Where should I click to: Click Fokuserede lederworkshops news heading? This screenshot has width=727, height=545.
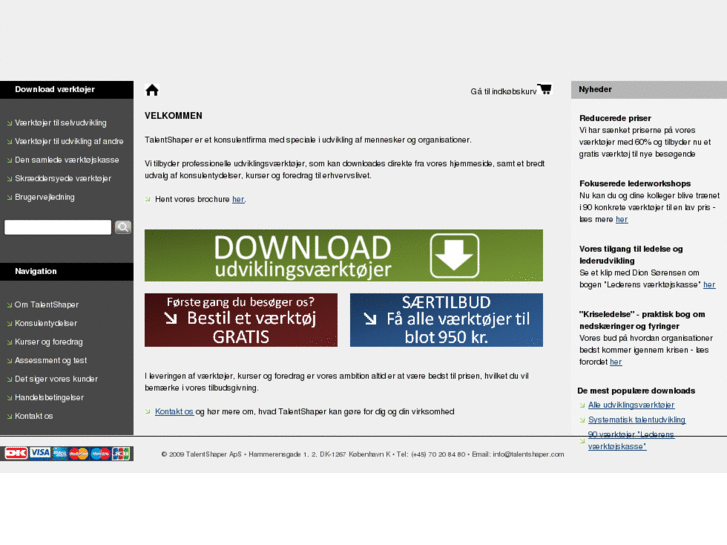pos(635,184)
